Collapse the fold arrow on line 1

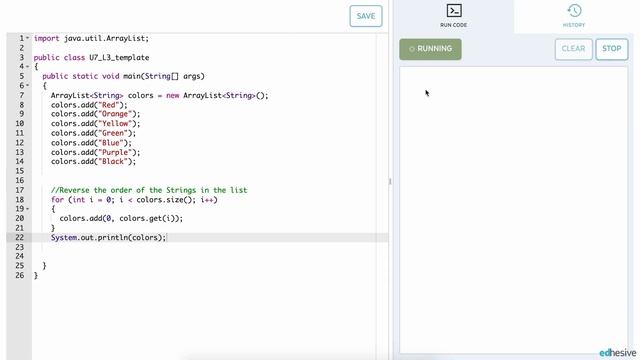(x=28, y=38)
